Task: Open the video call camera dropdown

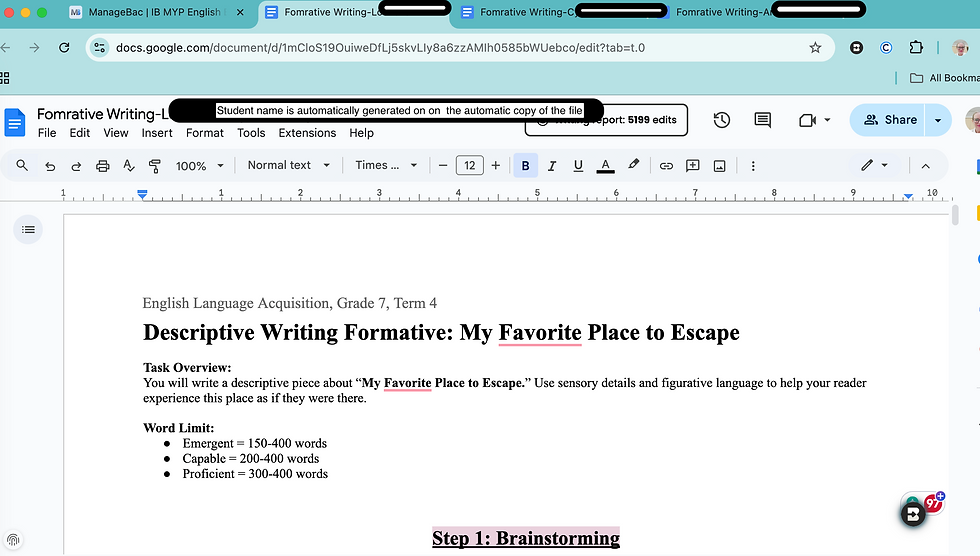Action: click(x=814, y=120)
